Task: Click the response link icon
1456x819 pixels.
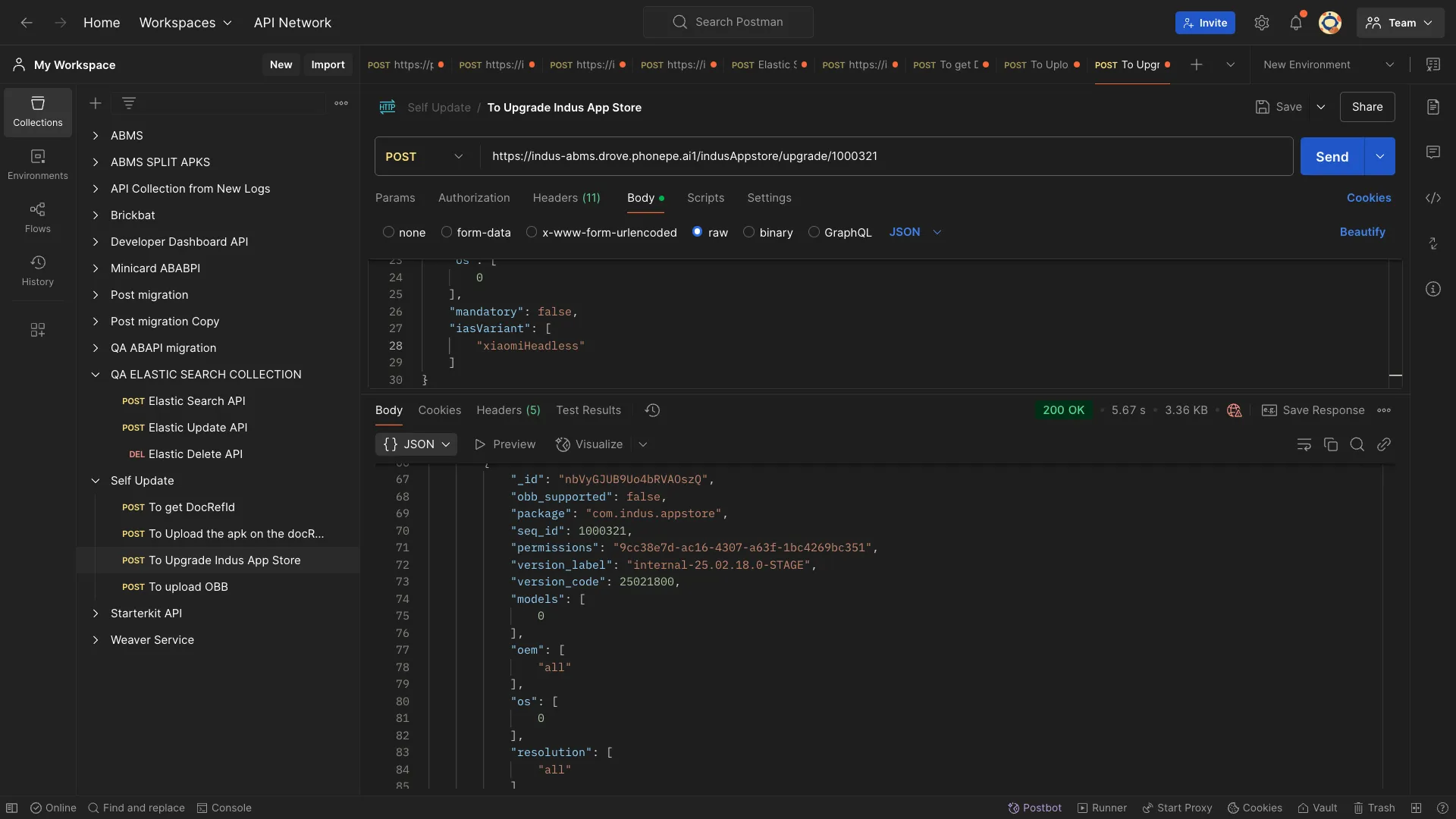Action: pyautogui.click(x=1384, y=444)
